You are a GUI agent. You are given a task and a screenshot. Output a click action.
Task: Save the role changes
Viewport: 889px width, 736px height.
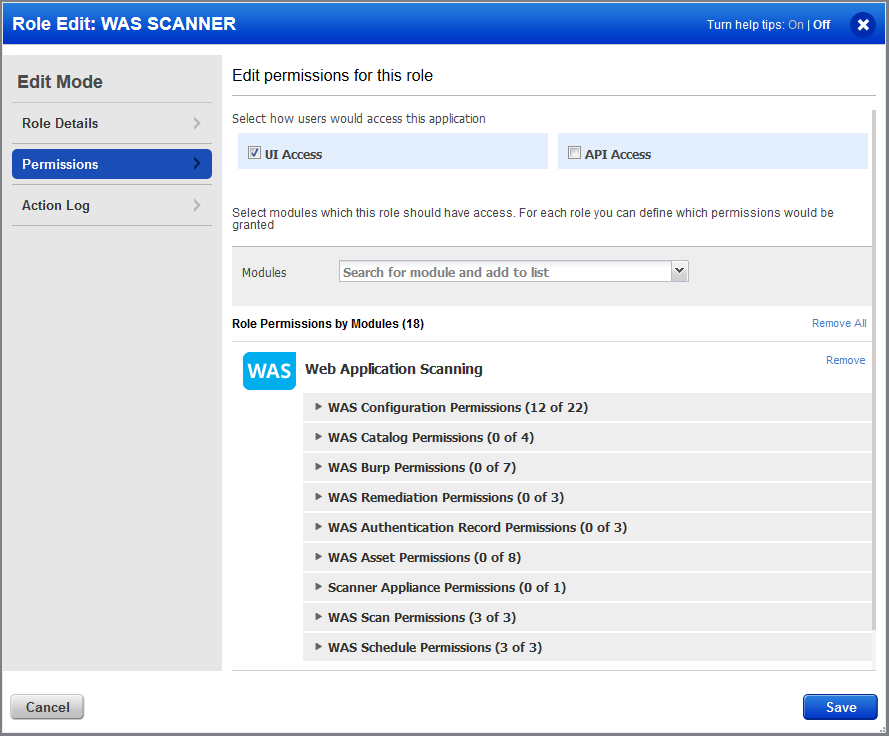pyautogui.click(x=839, y=707)
